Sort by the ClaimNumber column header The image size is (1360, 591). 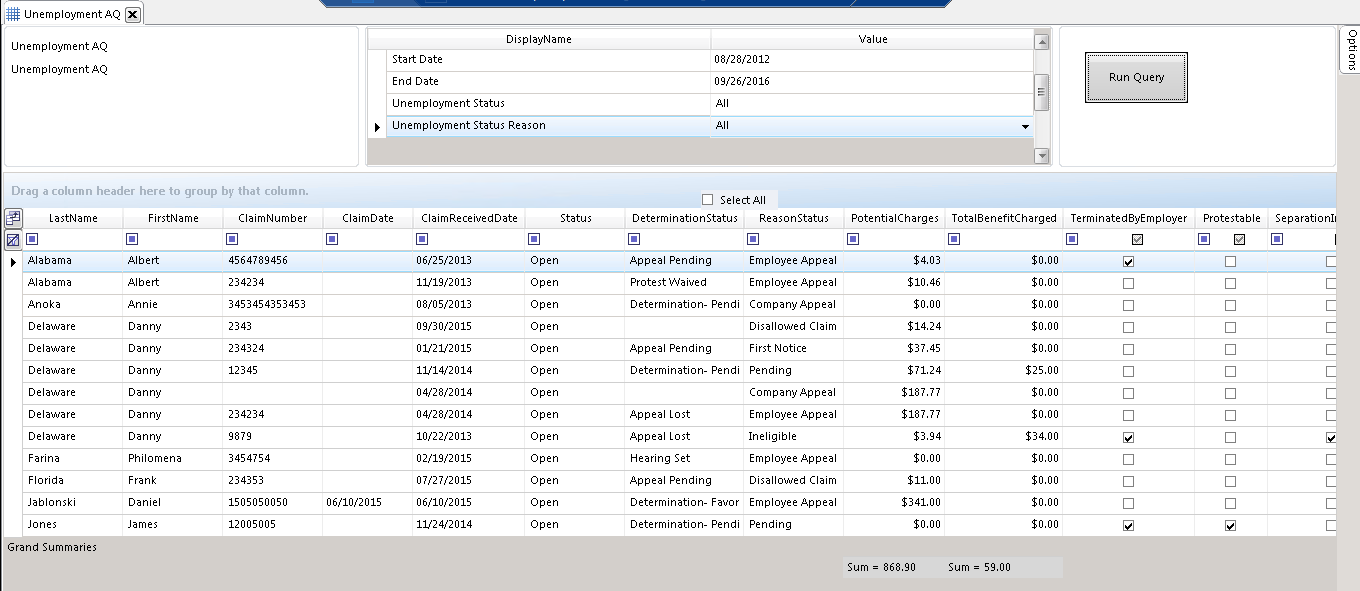pyautogui.click(x=273, y=218)
